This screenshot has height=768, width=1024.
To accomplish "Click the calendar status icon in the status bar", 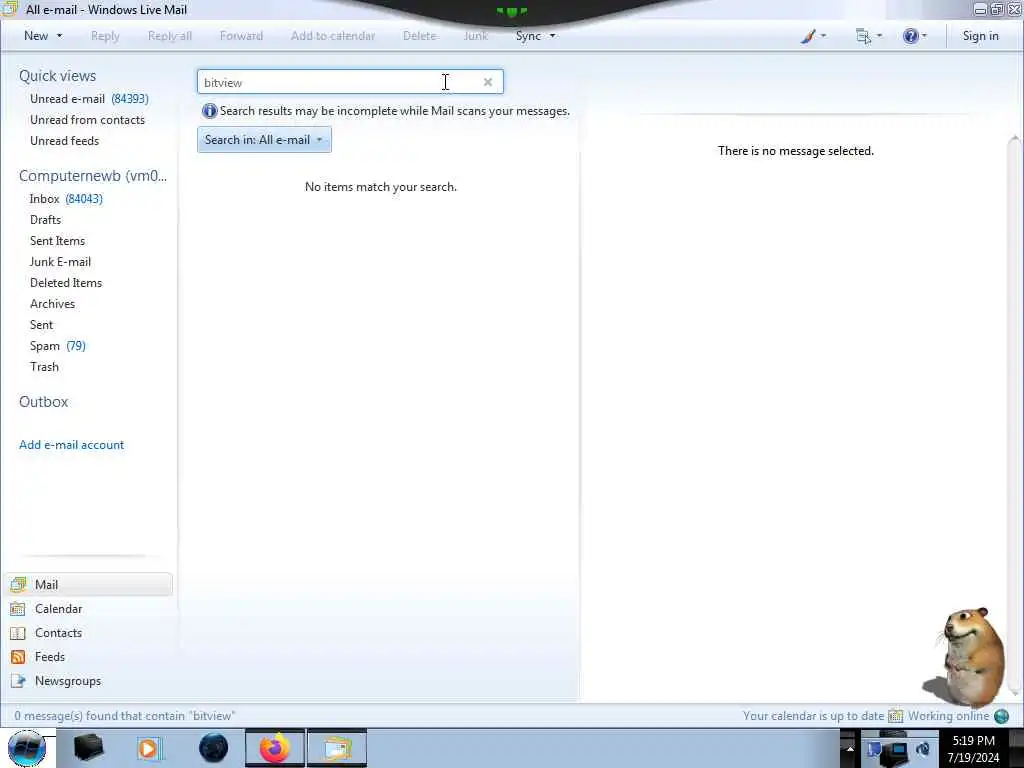I will (x=895, y=716).
